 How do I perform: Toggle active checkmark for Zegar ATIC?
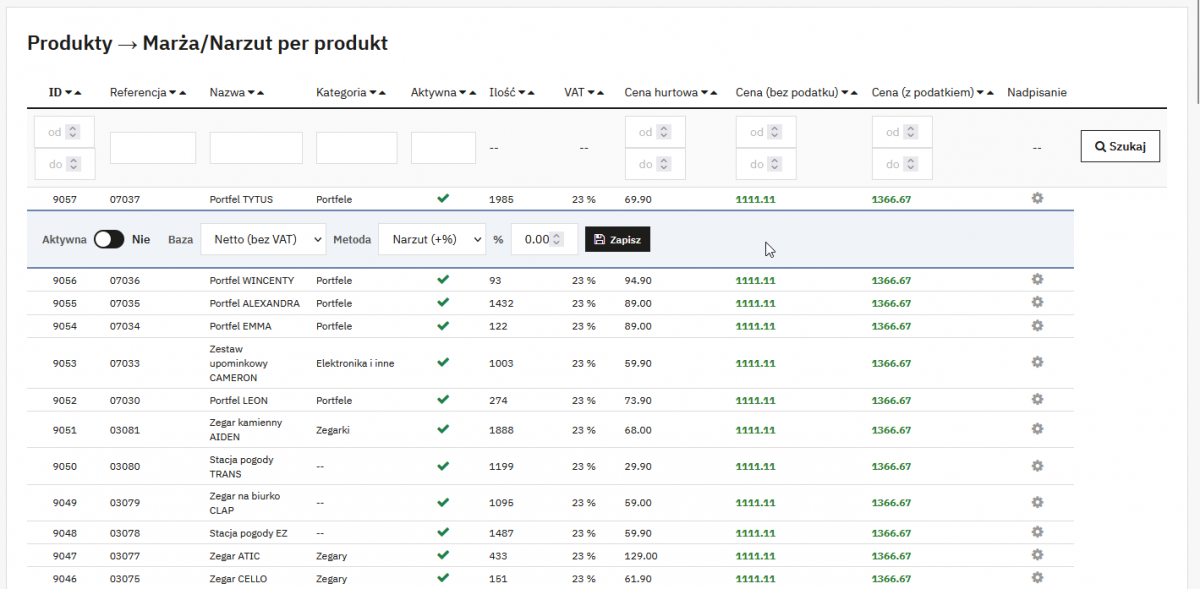[x=443, y=555]
